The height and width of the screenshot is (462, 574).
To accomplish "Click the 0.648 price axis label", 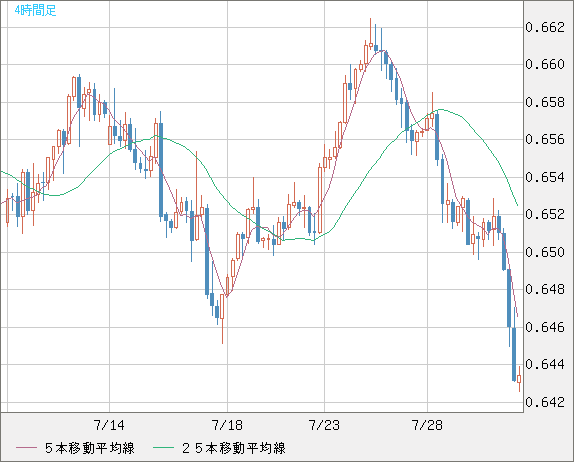I will tap(545, 289).
